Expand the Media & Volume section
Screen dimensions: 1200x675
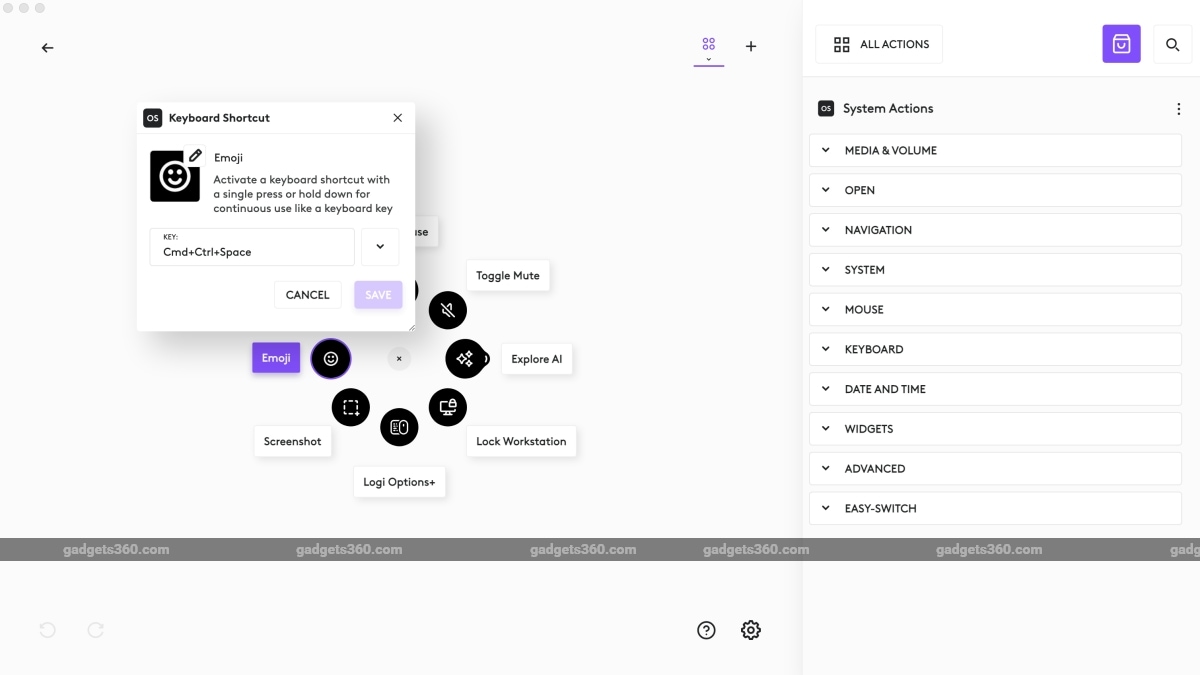coord(995,150)
